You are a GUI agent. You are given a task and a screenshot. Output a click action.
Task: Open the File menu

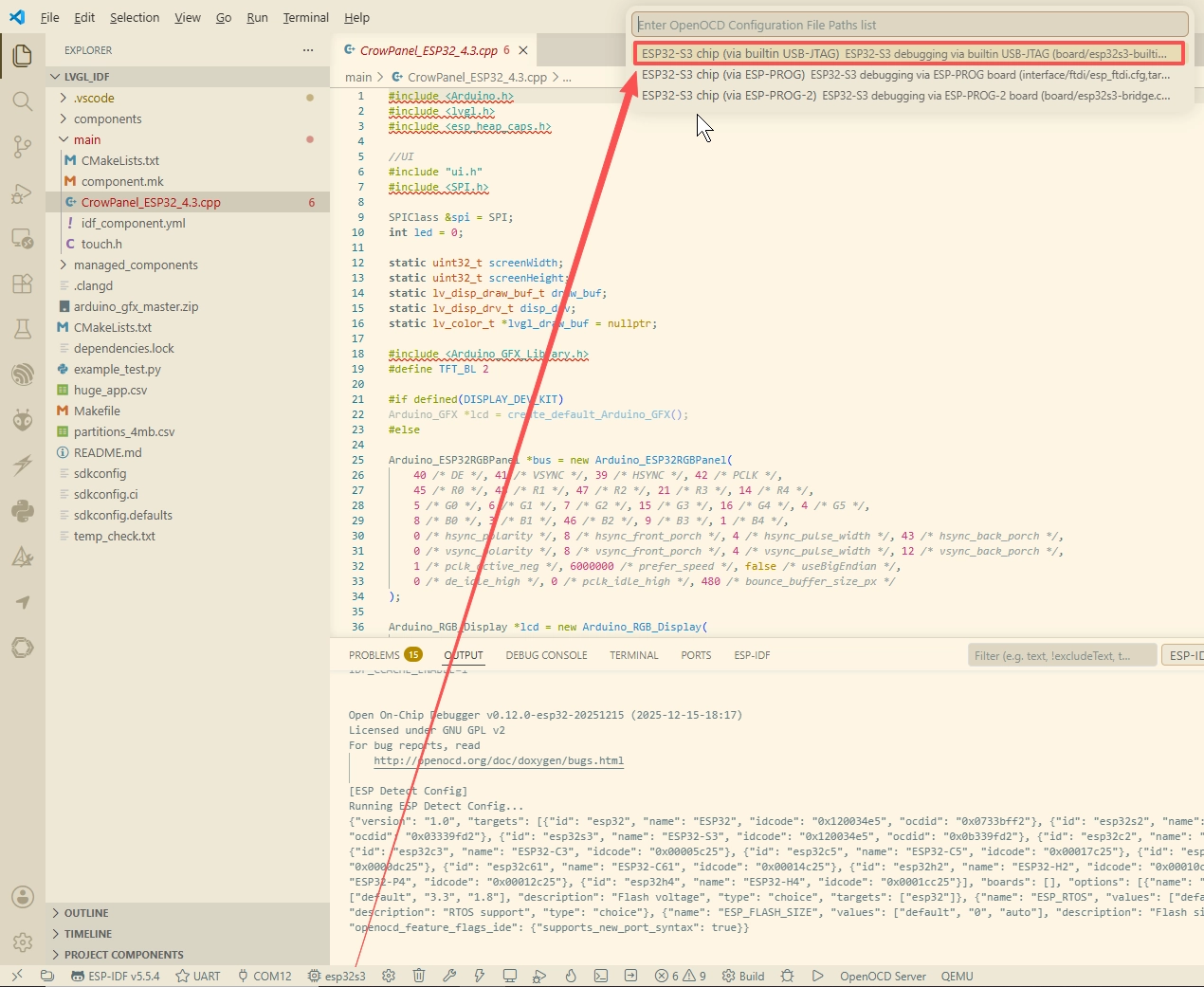click(50, 17)
